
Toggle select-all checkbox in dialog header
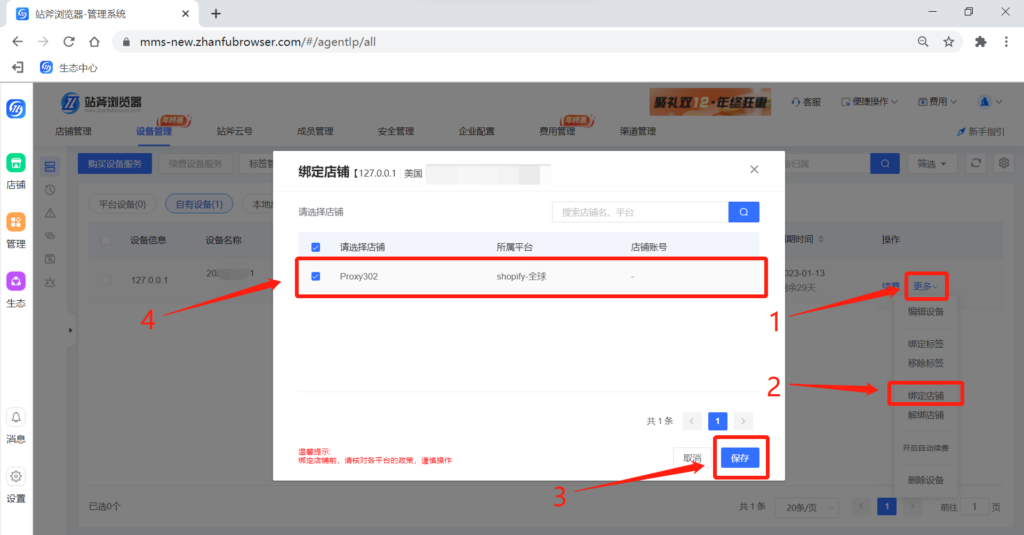315,247
